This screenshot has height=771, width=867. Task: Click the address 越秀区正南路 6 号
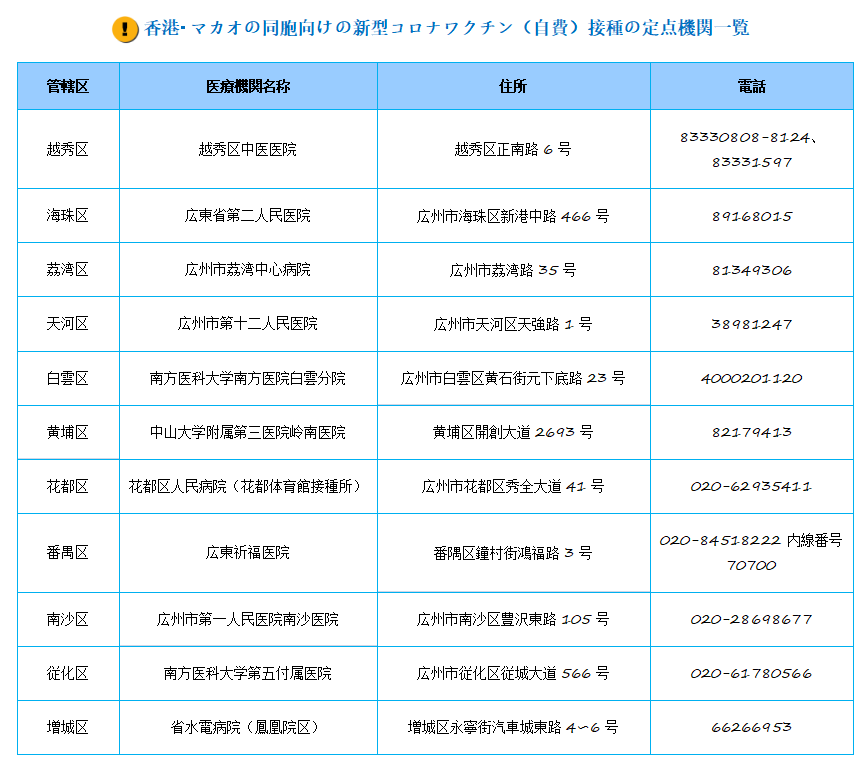pyautogui.click(x=513, y=149)
